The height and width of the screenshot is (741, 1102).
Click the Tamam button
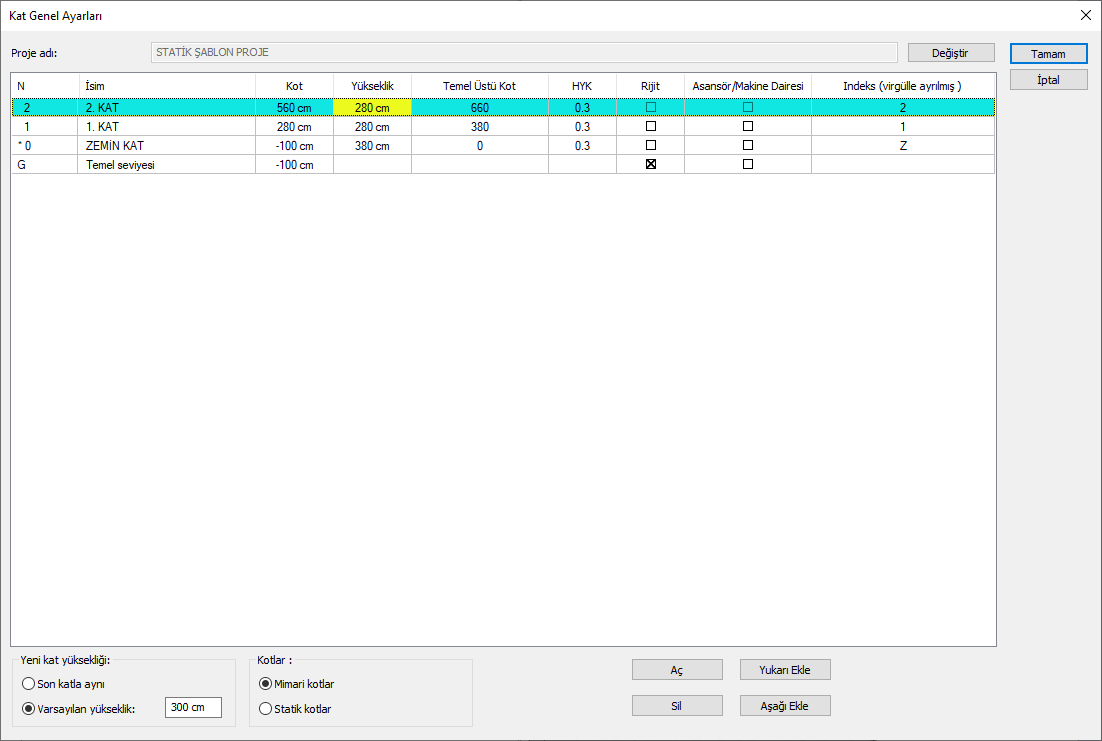[x=1048, y=53]
